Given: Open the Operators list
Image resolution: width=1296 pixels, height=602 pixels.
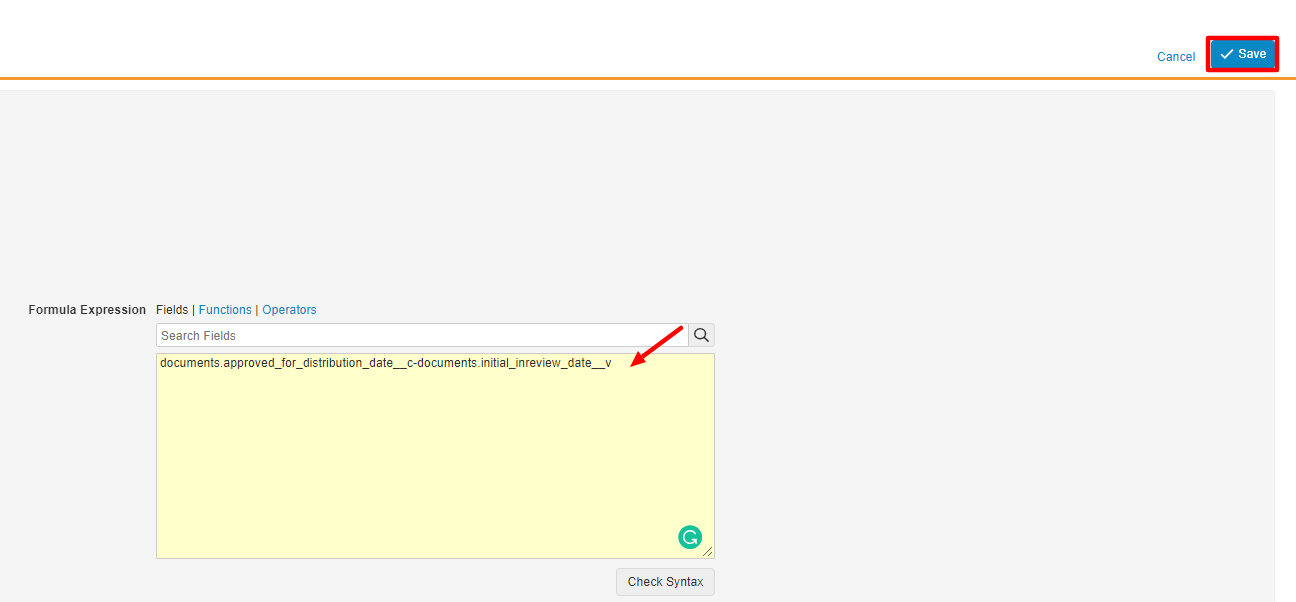Looking at the screenshot, I should pyautogui.click(x=289, y=310).
